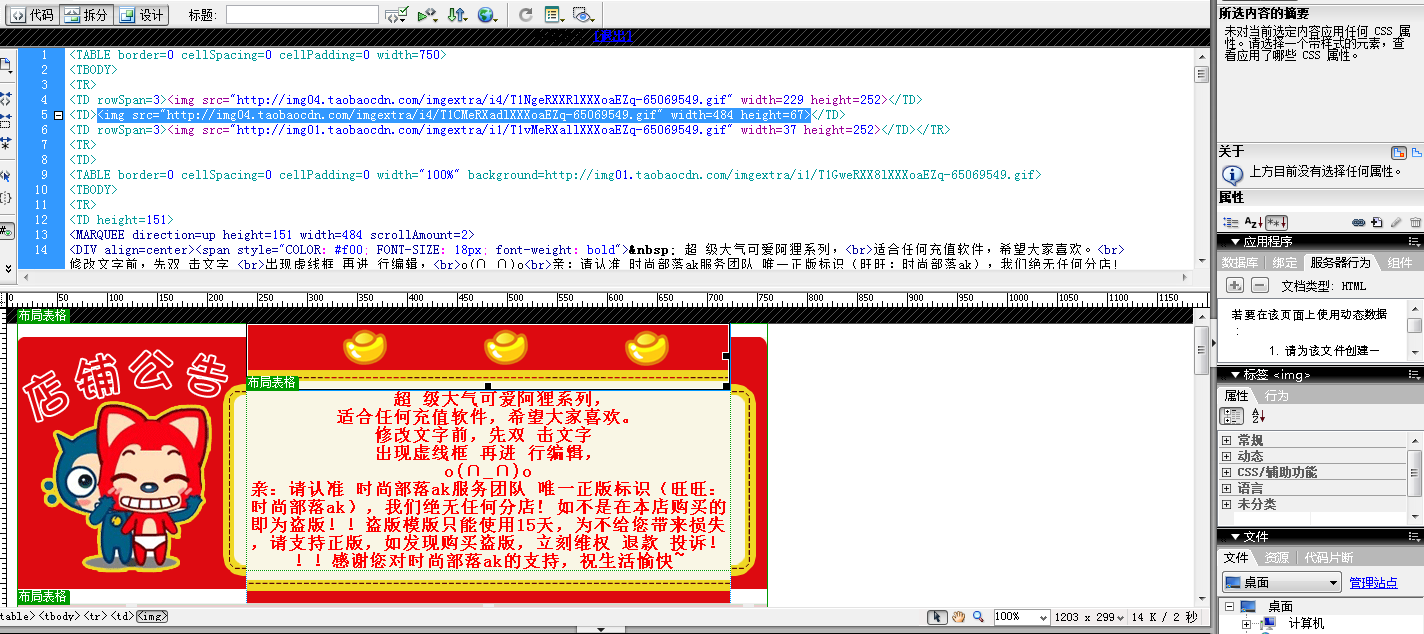Click the edit style pencil icon
Image resolution: width=1424 pixels, height=634 pixels.
pos(1396,222)
